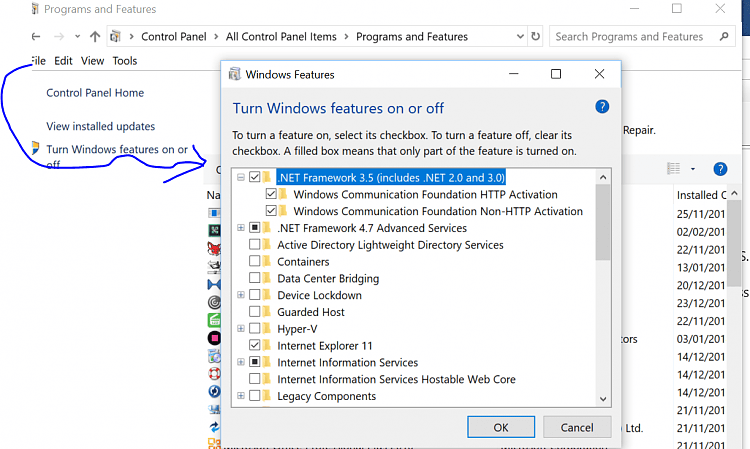Check the Legacy Components checkbox
Viewport: 750px width, 449px height.
[255, 396]
